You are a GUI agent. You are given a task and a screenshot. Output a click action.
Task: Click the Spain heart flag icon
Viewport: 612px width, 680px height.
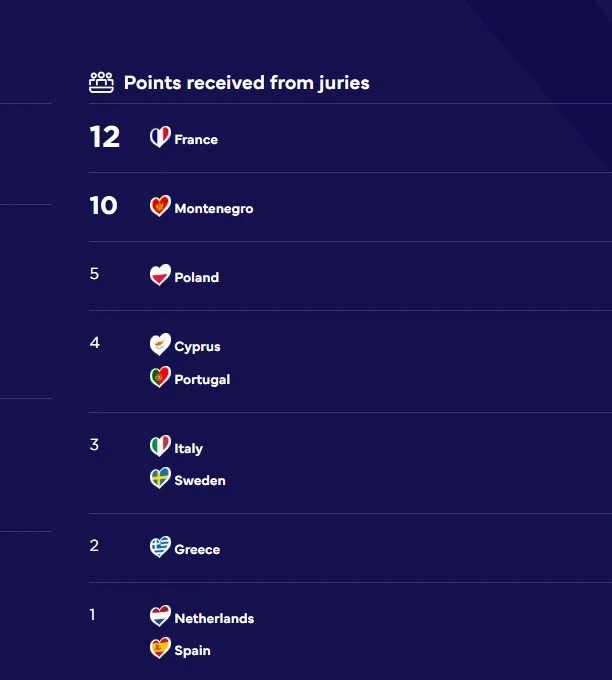tap(160, 648)
